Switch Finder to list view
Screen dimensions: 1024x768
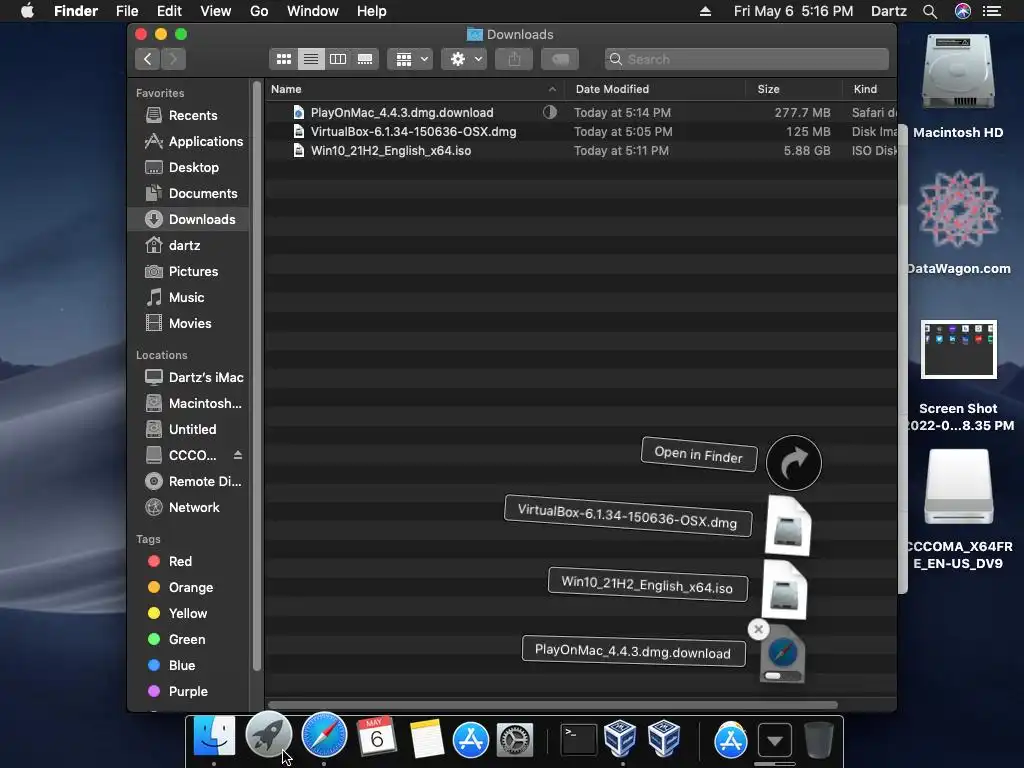point(311,59)
